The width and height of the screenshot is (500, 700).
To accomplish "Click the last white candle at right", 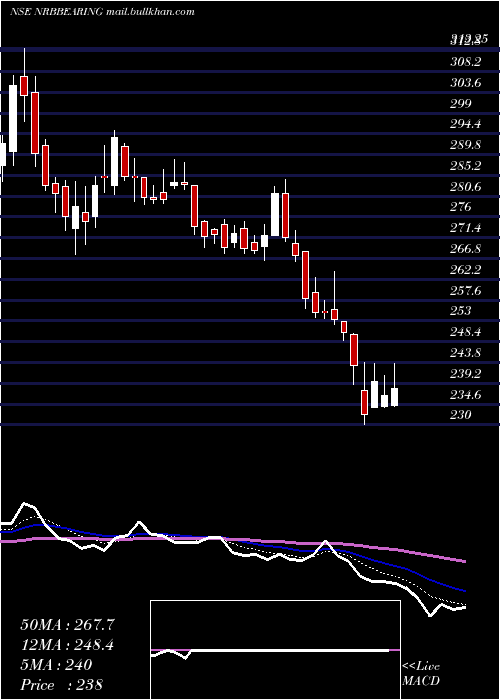I will (x=394, y=396).
